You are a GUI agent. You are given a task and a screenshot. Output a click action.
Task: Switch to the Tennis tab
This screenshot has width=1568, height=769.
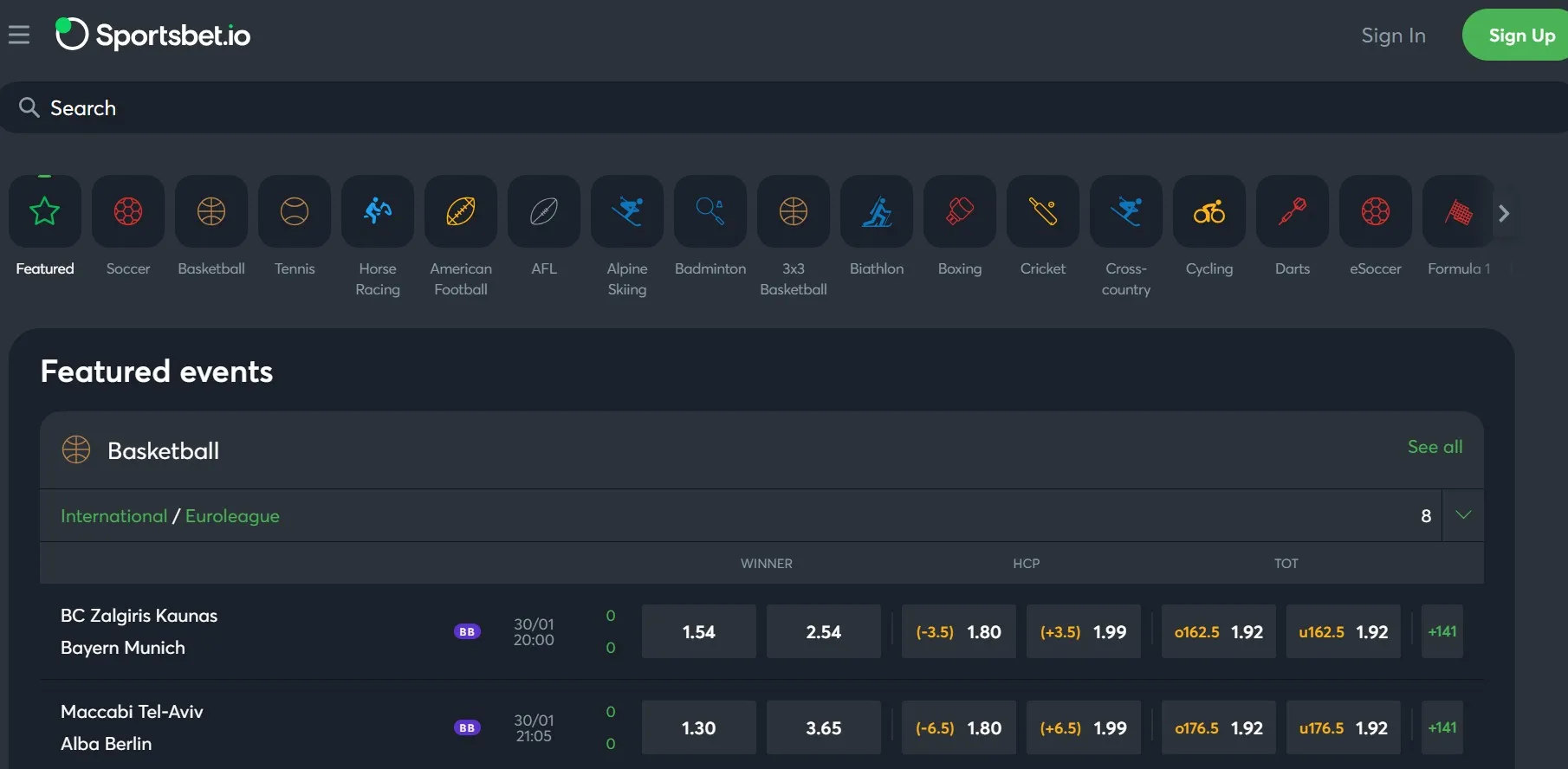click(295, 212)
